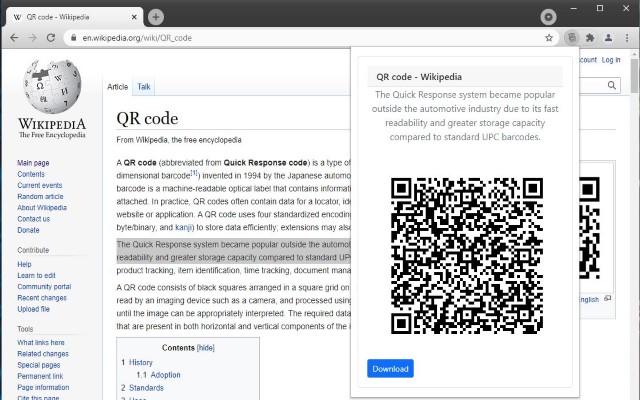
Task: Open a new tab with plus button
Action: [156, 17]
